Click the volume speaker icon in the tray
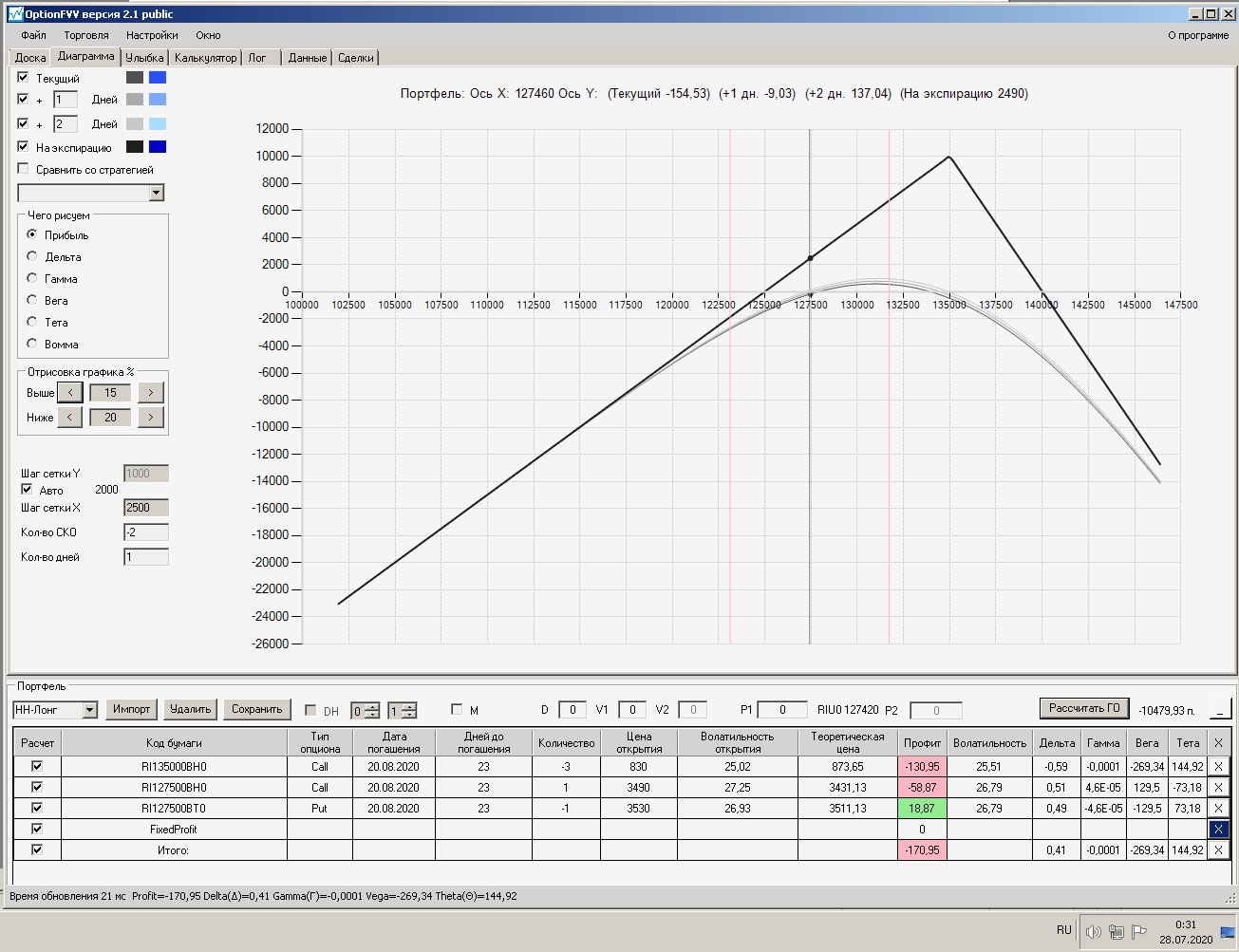The image size is (1239, 952). tap(1093, 931)
